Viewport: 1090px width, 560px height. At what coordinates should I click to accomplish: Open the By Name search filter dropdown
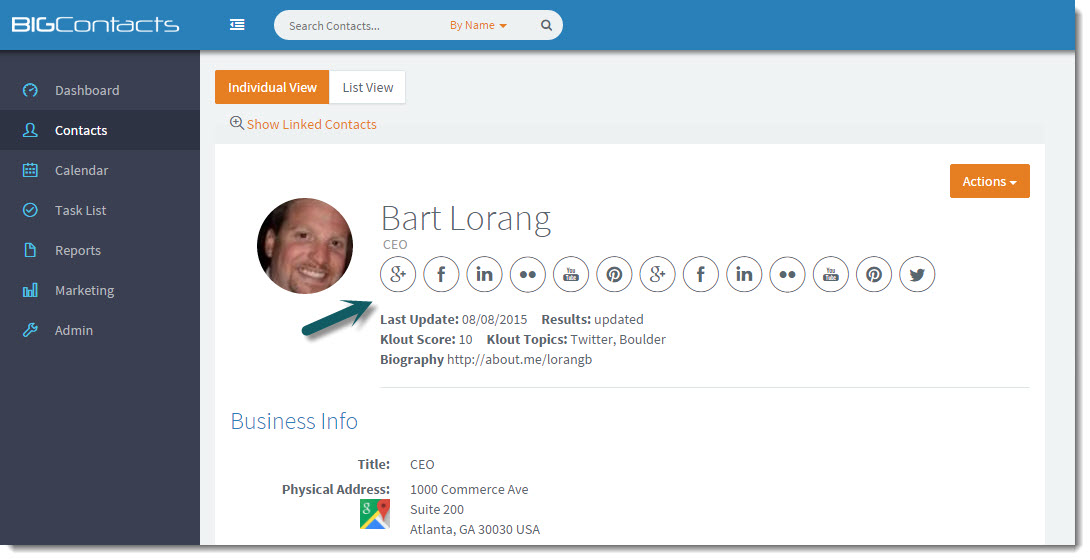point(478,25)
